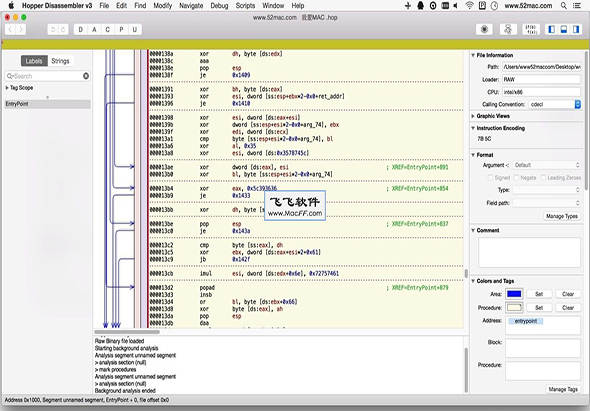This screenshot has height=411, width=590.
Task: Click the Comment text box
Action: tap(529, 253)
